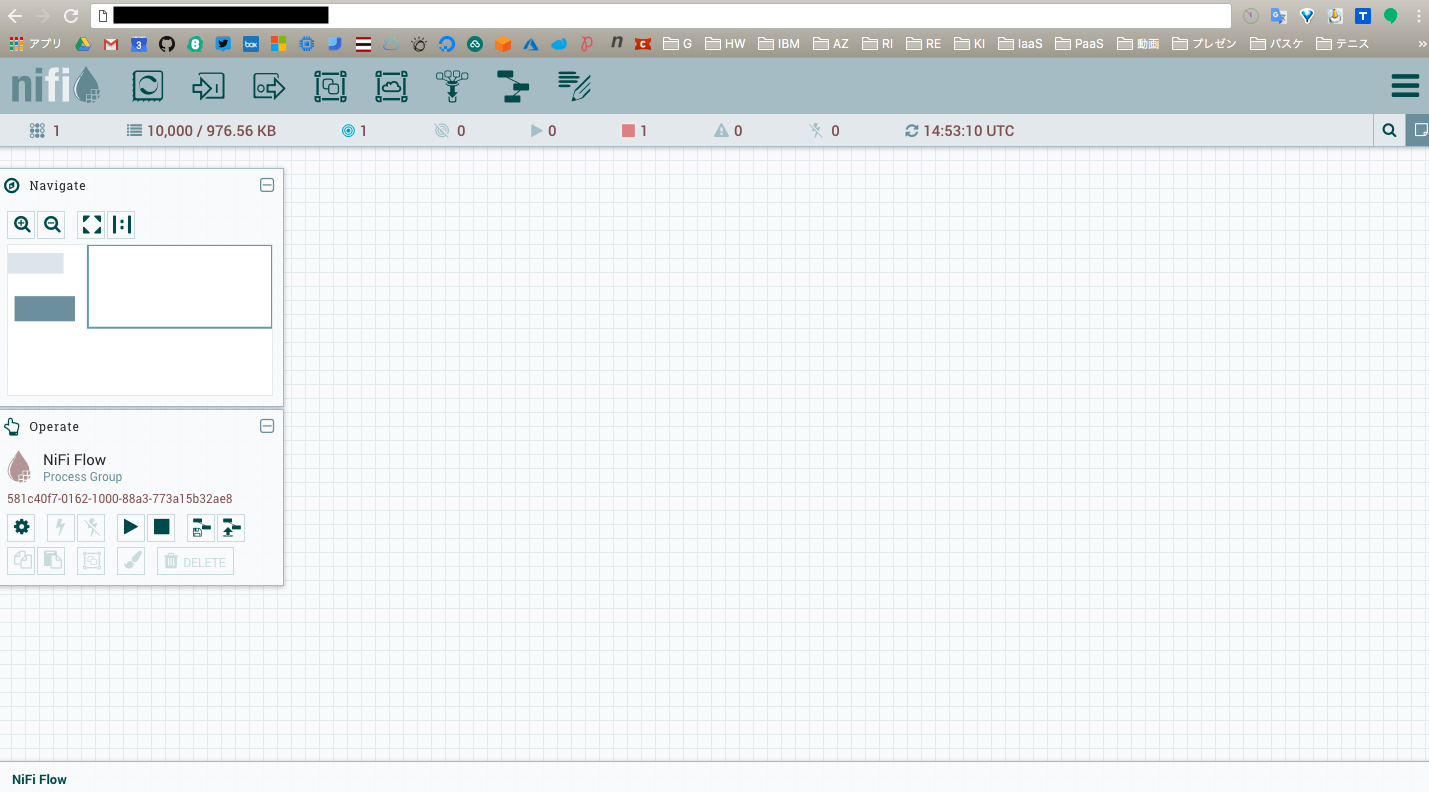Collapse the Operate panel
Screen dimensions: 1429x792
pyautogui.click(x=267, y=426)
